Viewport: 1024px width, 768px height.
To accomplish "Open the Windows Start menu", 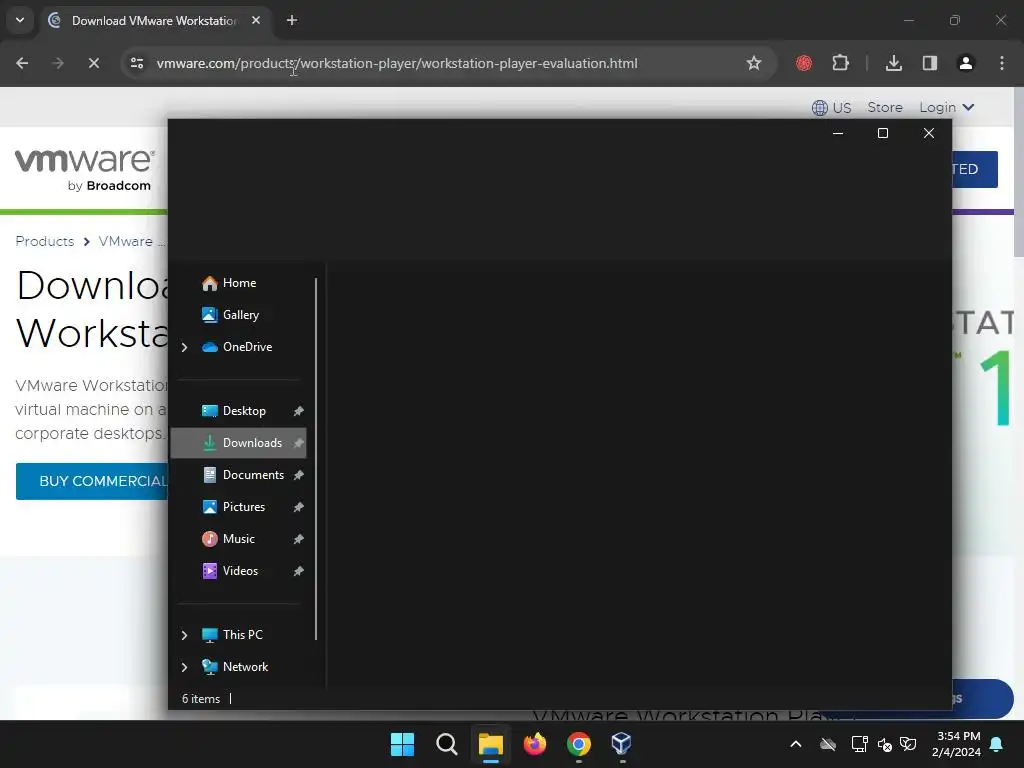I will pos(402,744).
